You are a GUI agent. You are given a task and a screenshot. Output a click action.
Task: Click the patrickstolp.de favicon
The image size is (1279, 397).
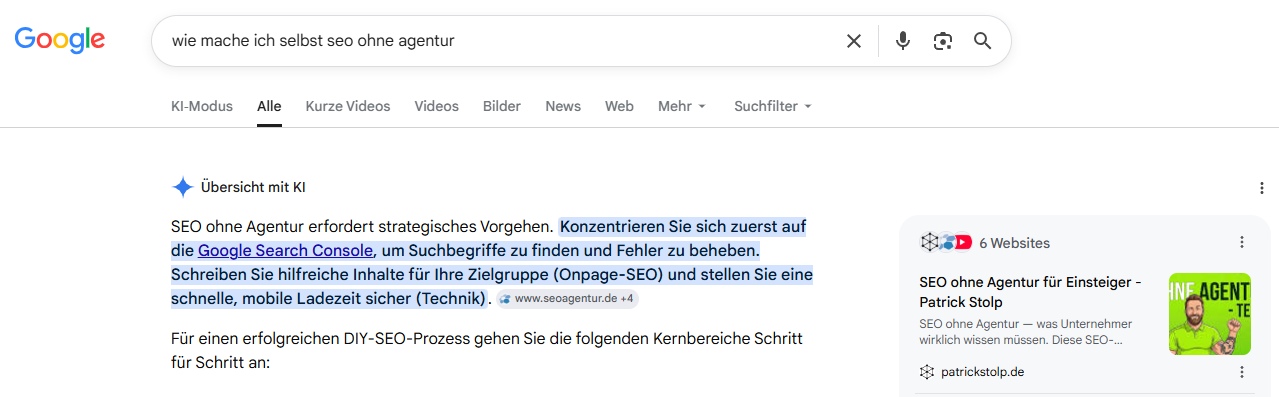(928, 372)
